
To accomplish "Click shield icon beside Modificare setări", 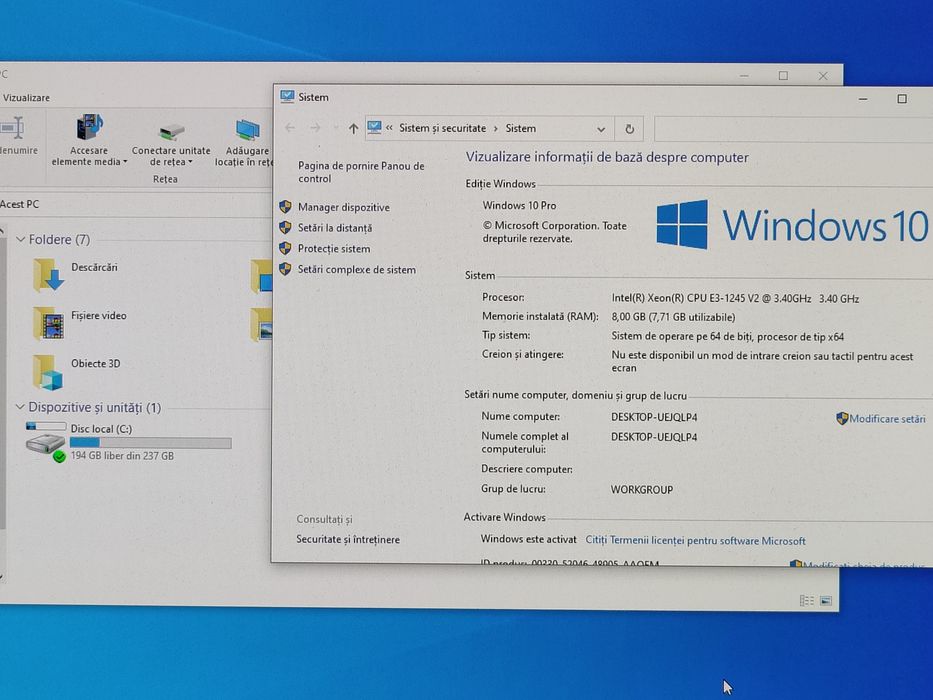I will coord(842,418).
